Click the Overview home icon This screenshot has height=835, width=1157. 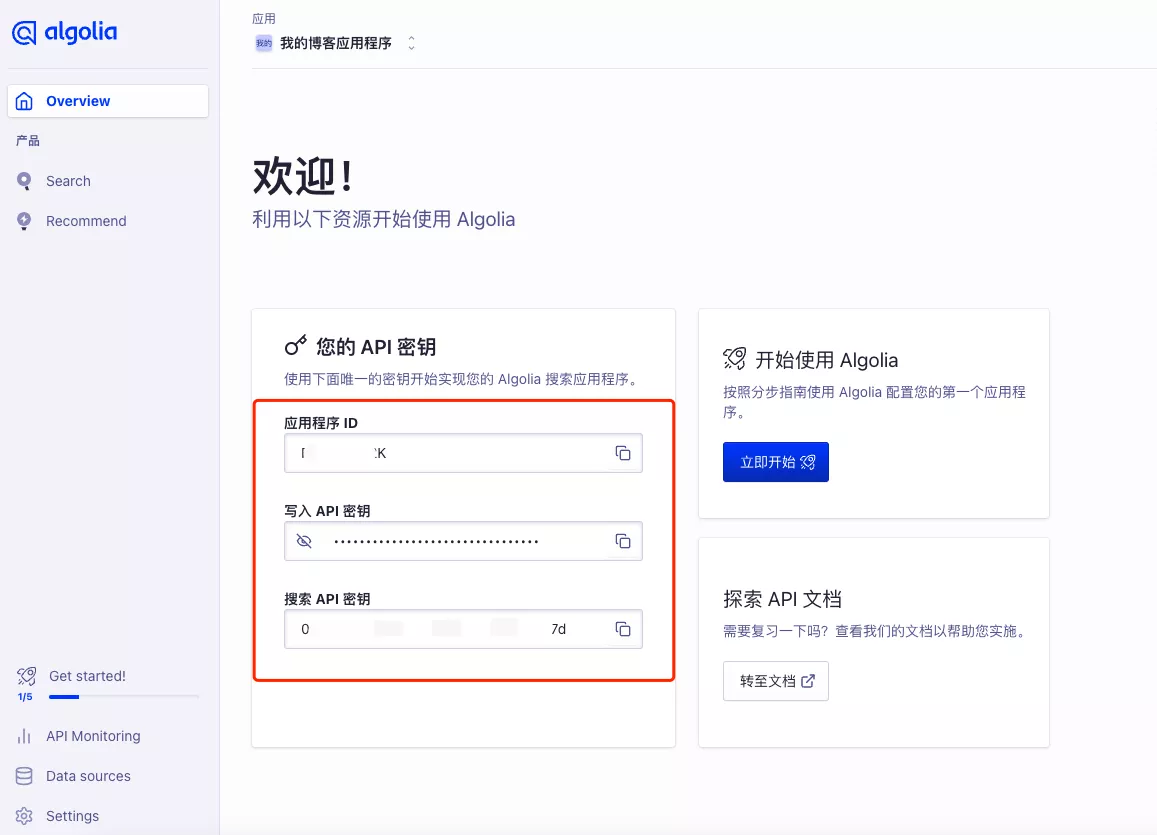pos(24,101)
